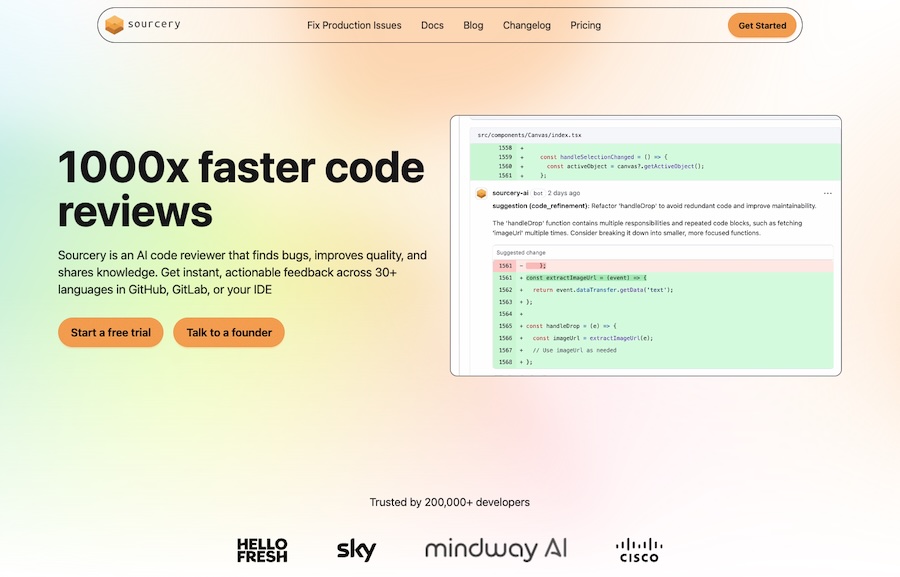900x577 pixels.
Task: Click the mindway AI logo
Action: coord(496,549)
